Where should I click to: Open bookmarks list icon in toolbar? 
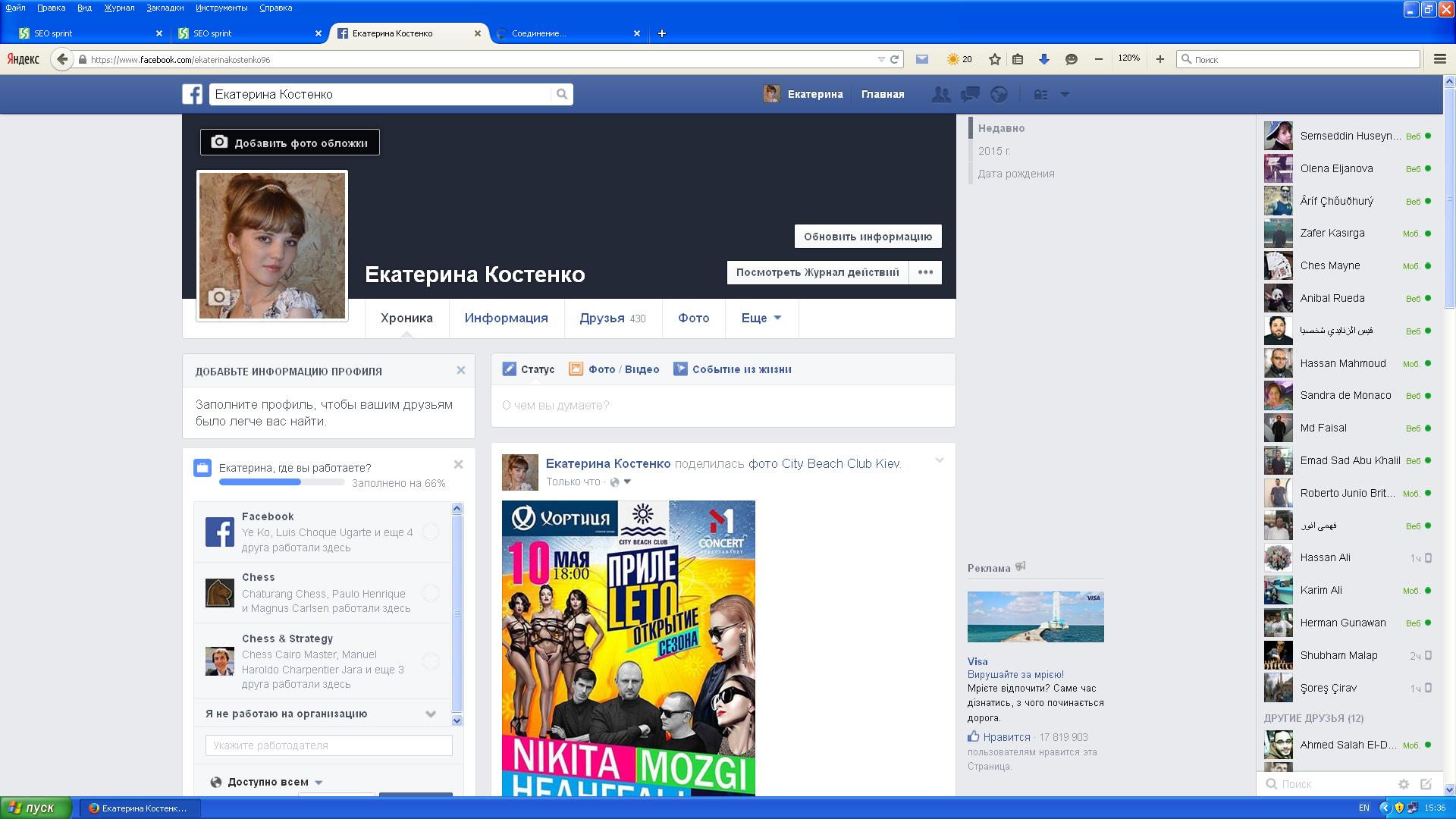[1018, 59]
